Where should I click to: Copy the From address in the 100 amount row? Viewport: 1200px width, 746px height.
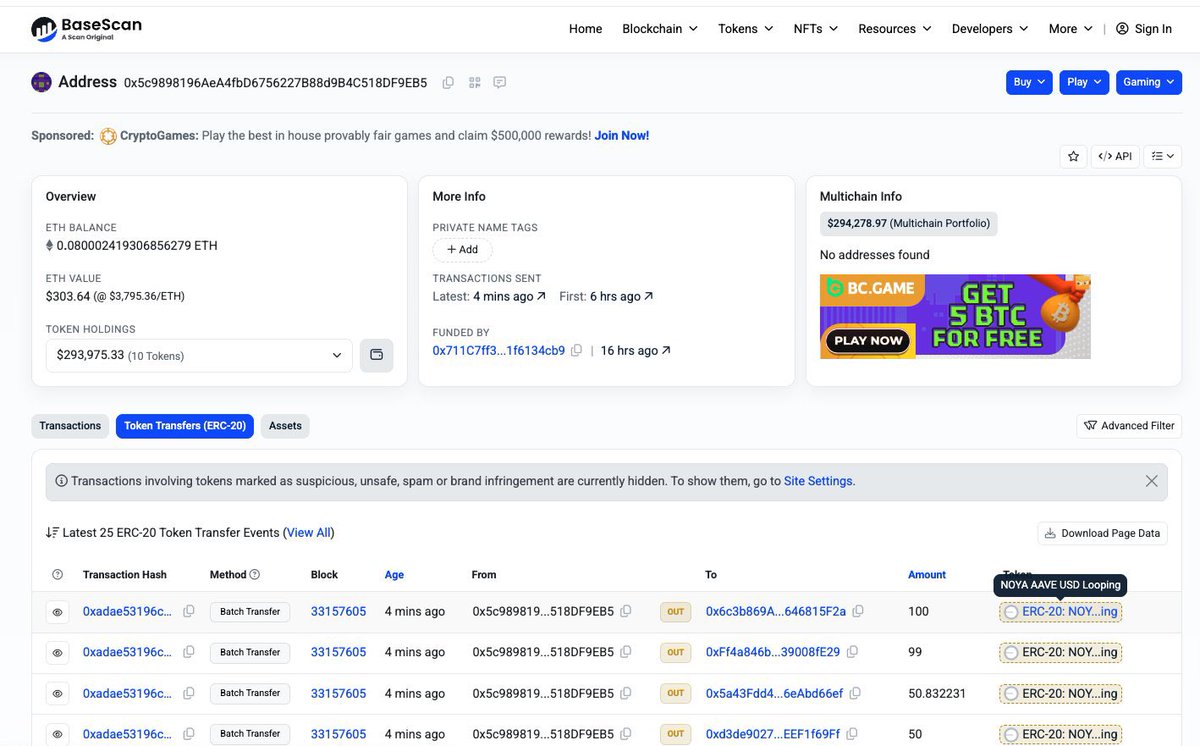(626, 611)
